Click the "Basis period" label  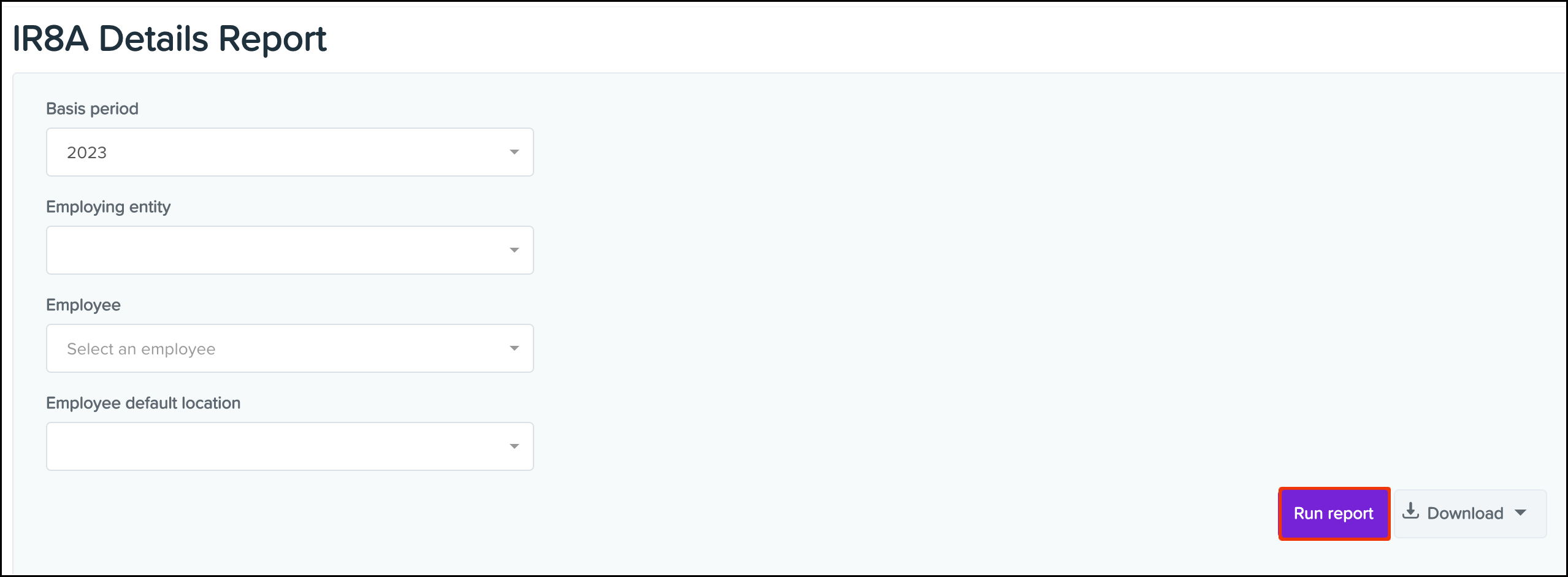(x=92, y=109)
